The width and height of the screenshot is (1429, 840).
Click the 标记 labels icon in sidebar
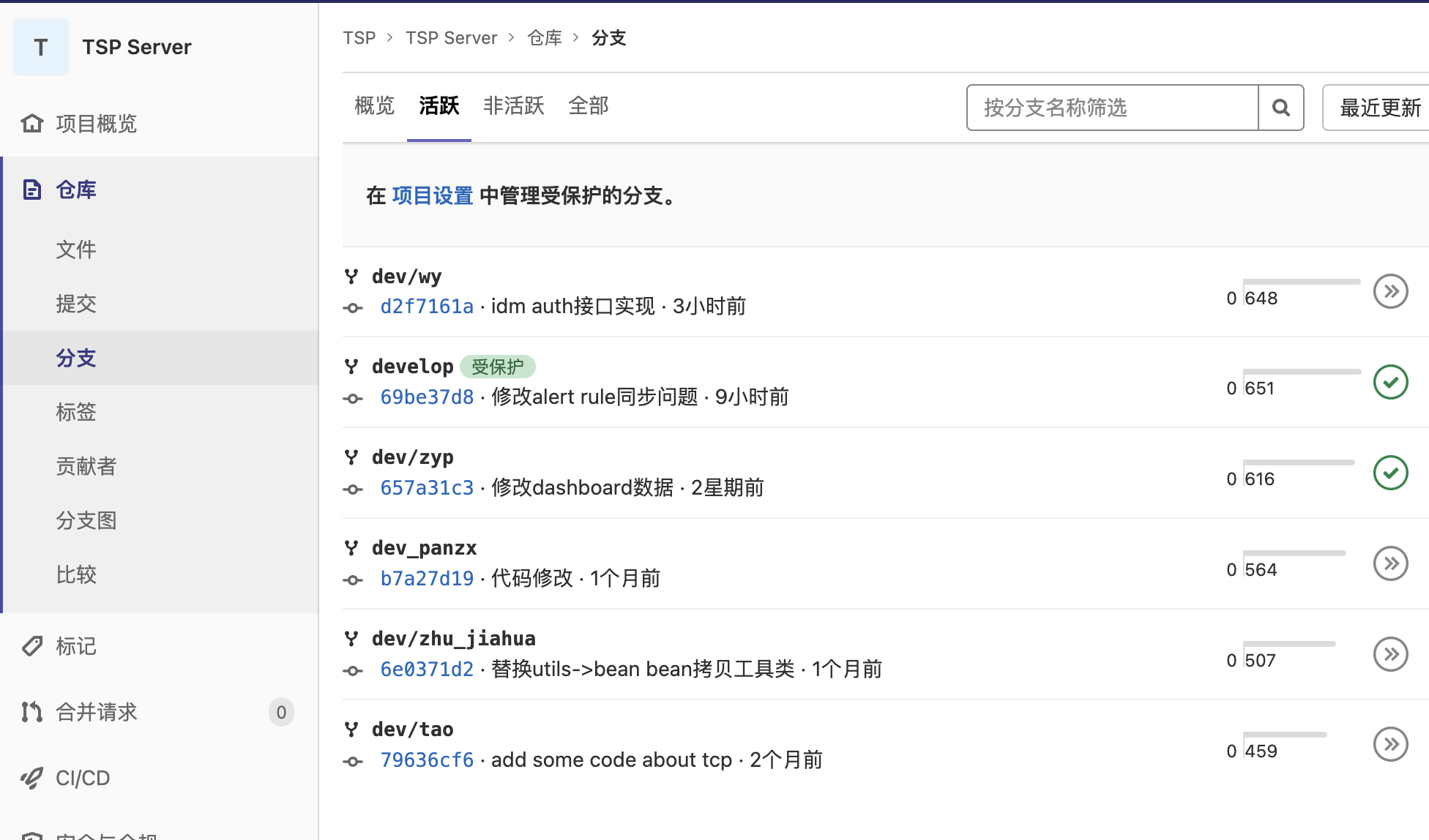32,646
